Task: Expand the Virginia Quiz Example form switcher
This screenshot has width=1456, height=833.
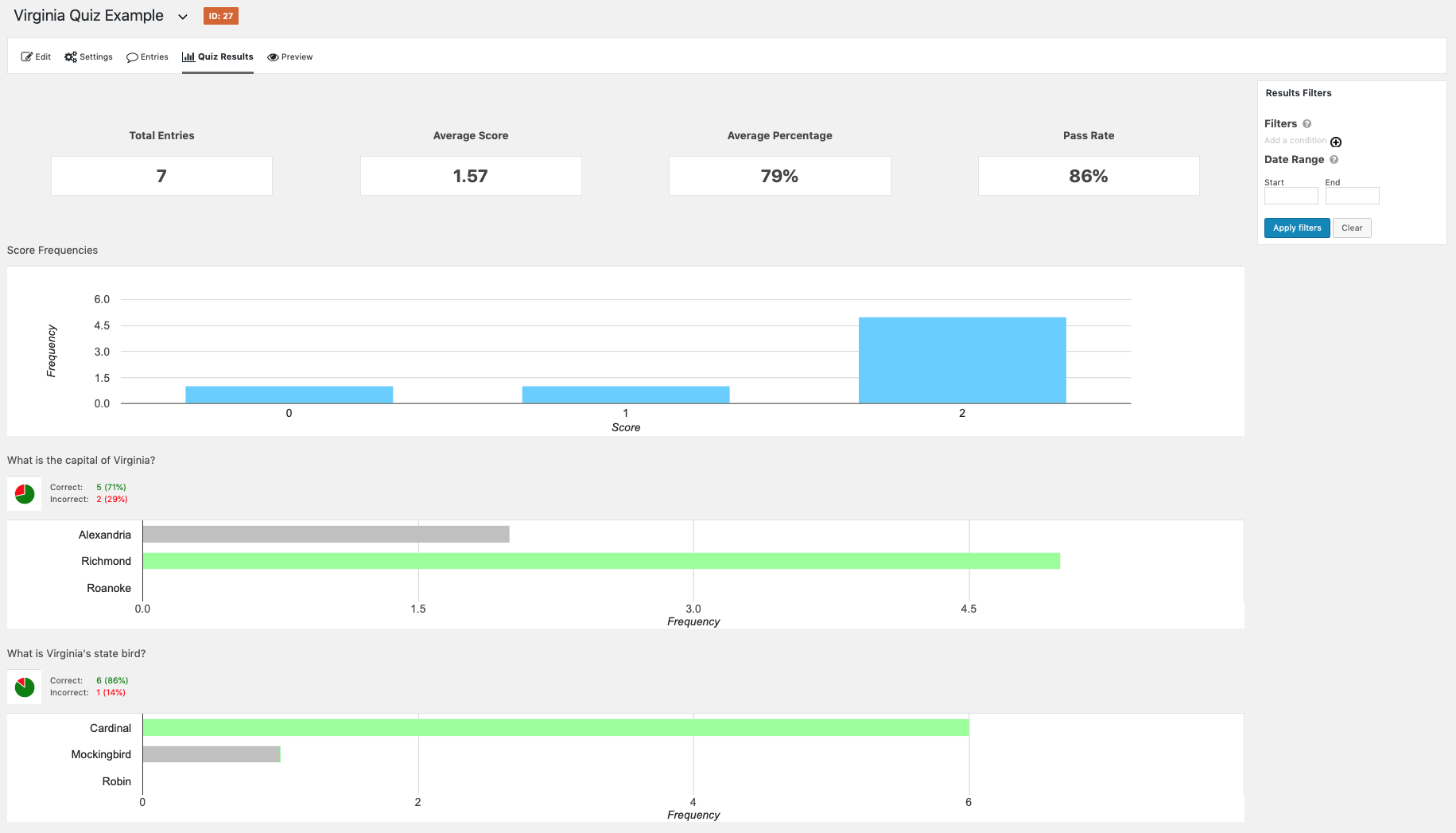Action: pyautogui.click(x=183, y=17)
